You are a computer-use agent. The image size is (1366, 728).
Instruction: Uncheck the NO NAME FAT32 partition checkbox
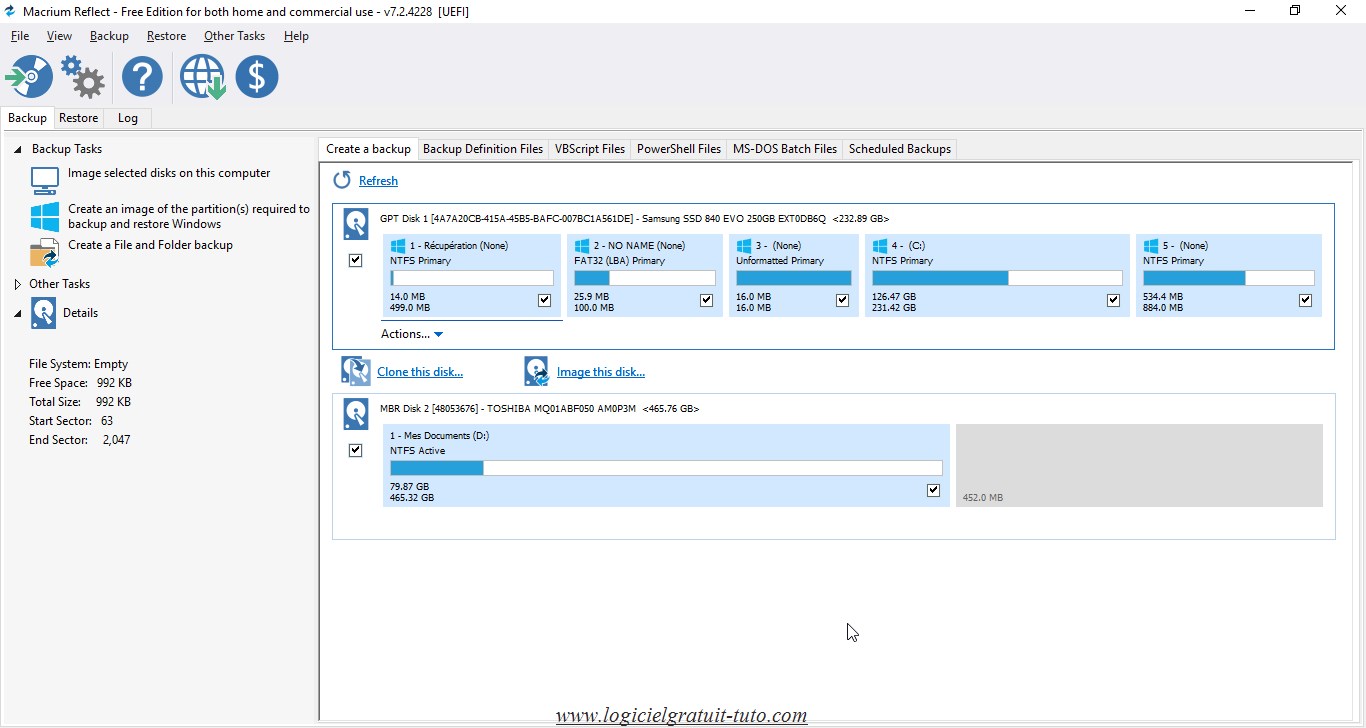click(x=706, y=300)
